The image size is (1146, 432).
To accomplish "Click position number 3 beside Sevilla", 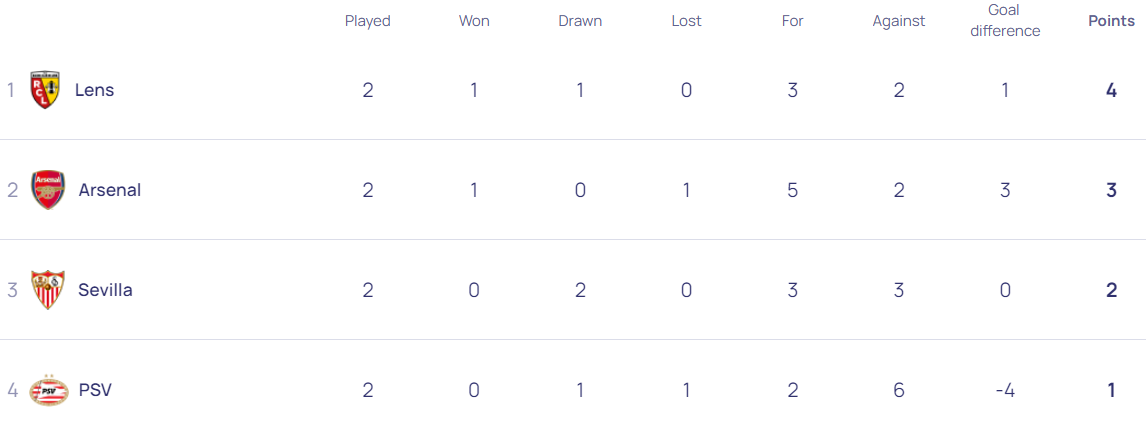I will 13,290.
